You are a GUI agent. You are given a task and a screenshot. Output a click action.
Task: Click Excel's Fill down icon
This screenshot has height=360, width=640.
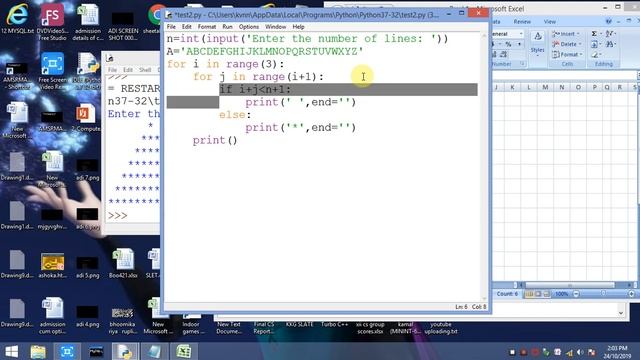594,44
